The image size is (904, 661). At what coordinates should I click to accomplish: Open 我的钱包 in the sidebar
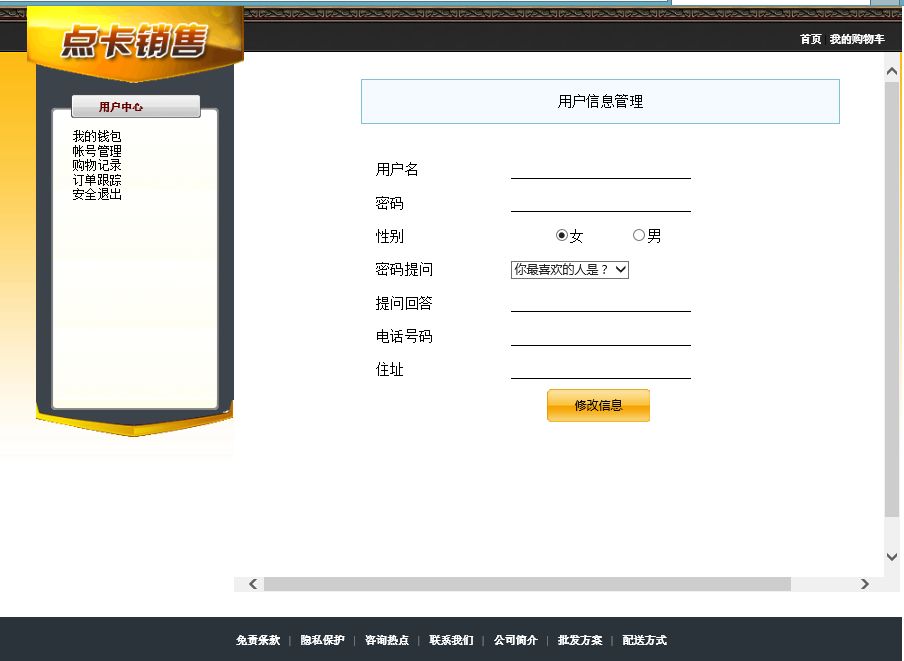point(97,136)
